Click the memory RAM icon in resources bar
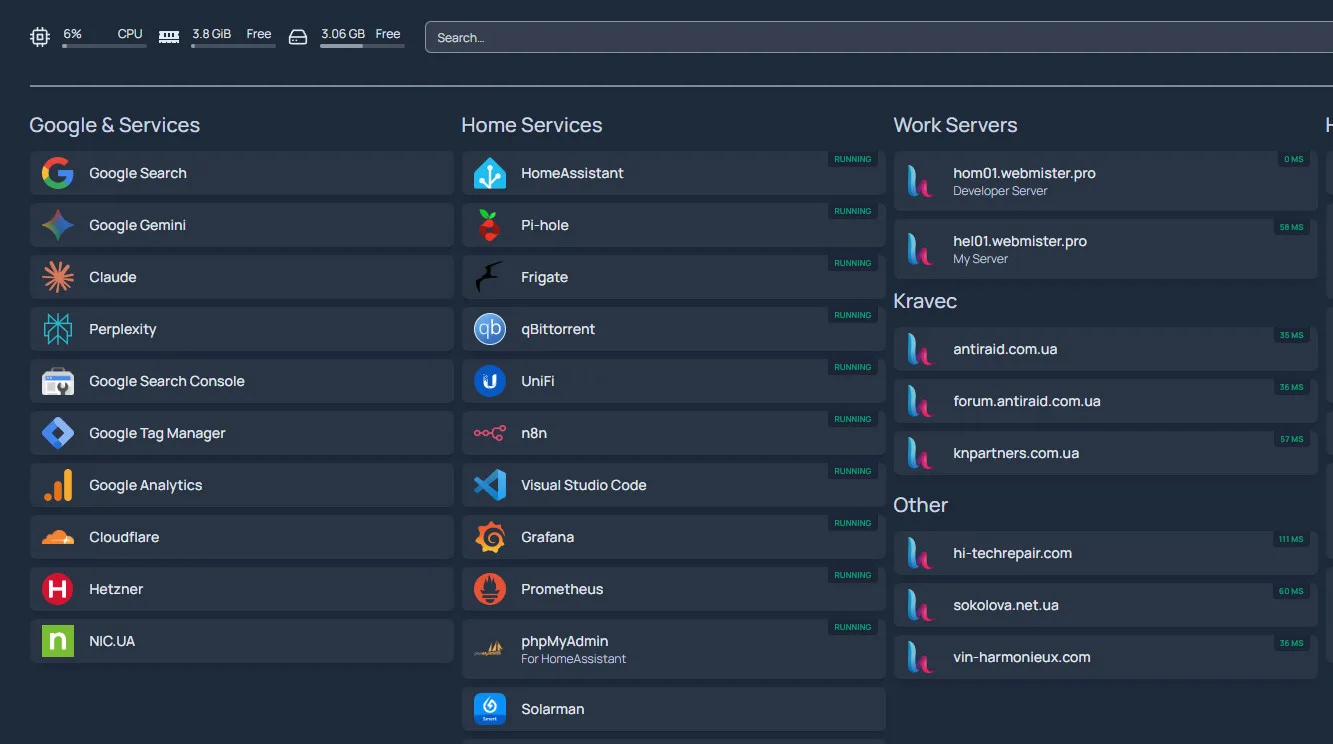Image resolution: width=1333 pixels, height=744 pixels. [x=169, y=37]
